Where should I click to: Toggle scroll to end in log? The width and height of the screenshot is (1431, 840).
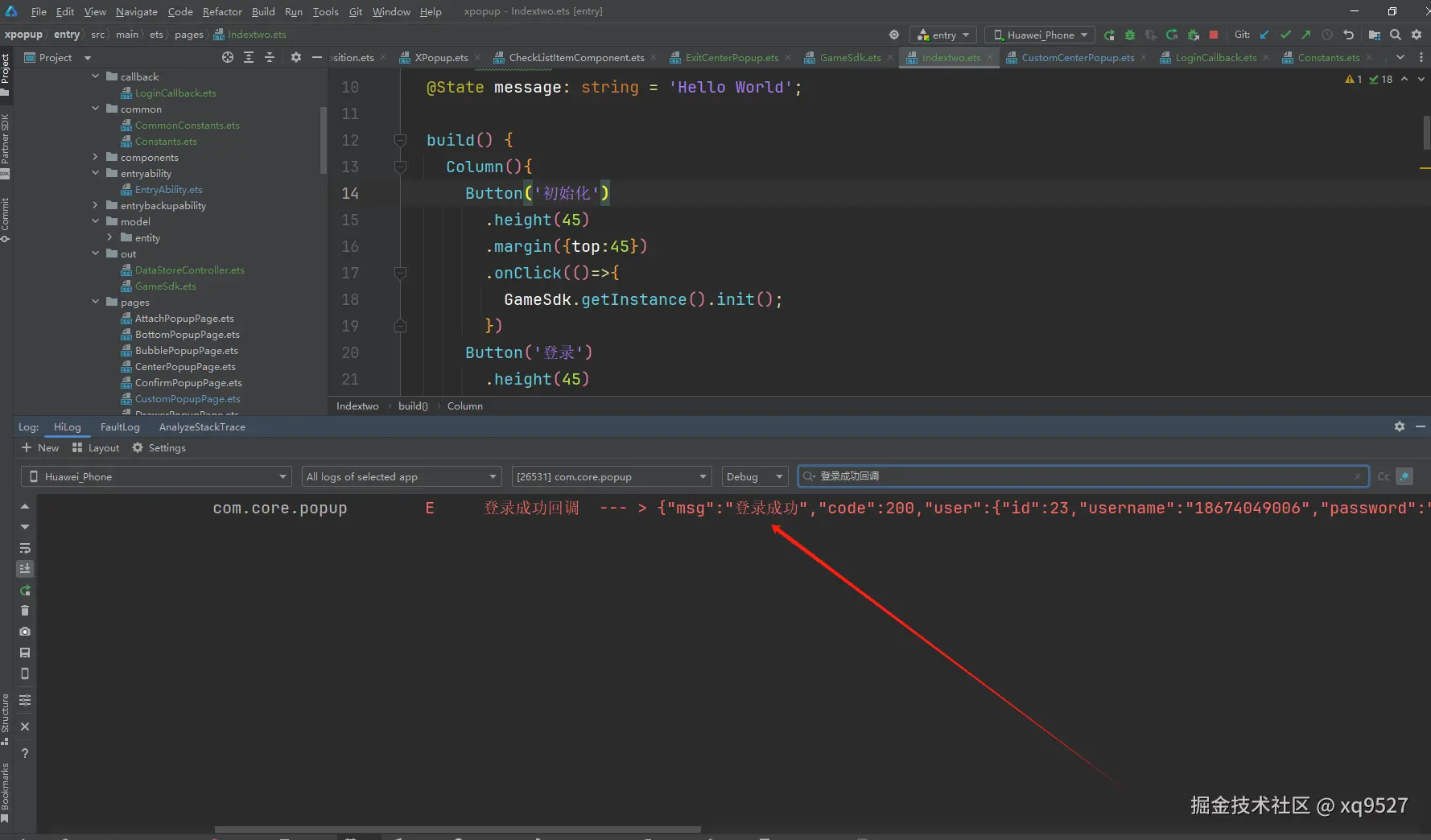pos(25,569)
